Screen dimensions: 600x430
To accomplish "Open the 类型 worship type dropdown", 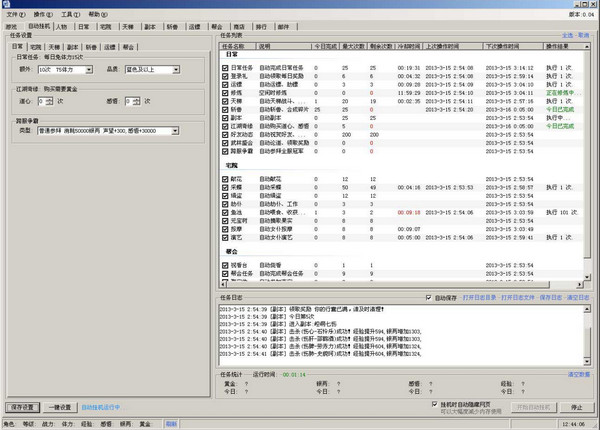I will [175, 131].
